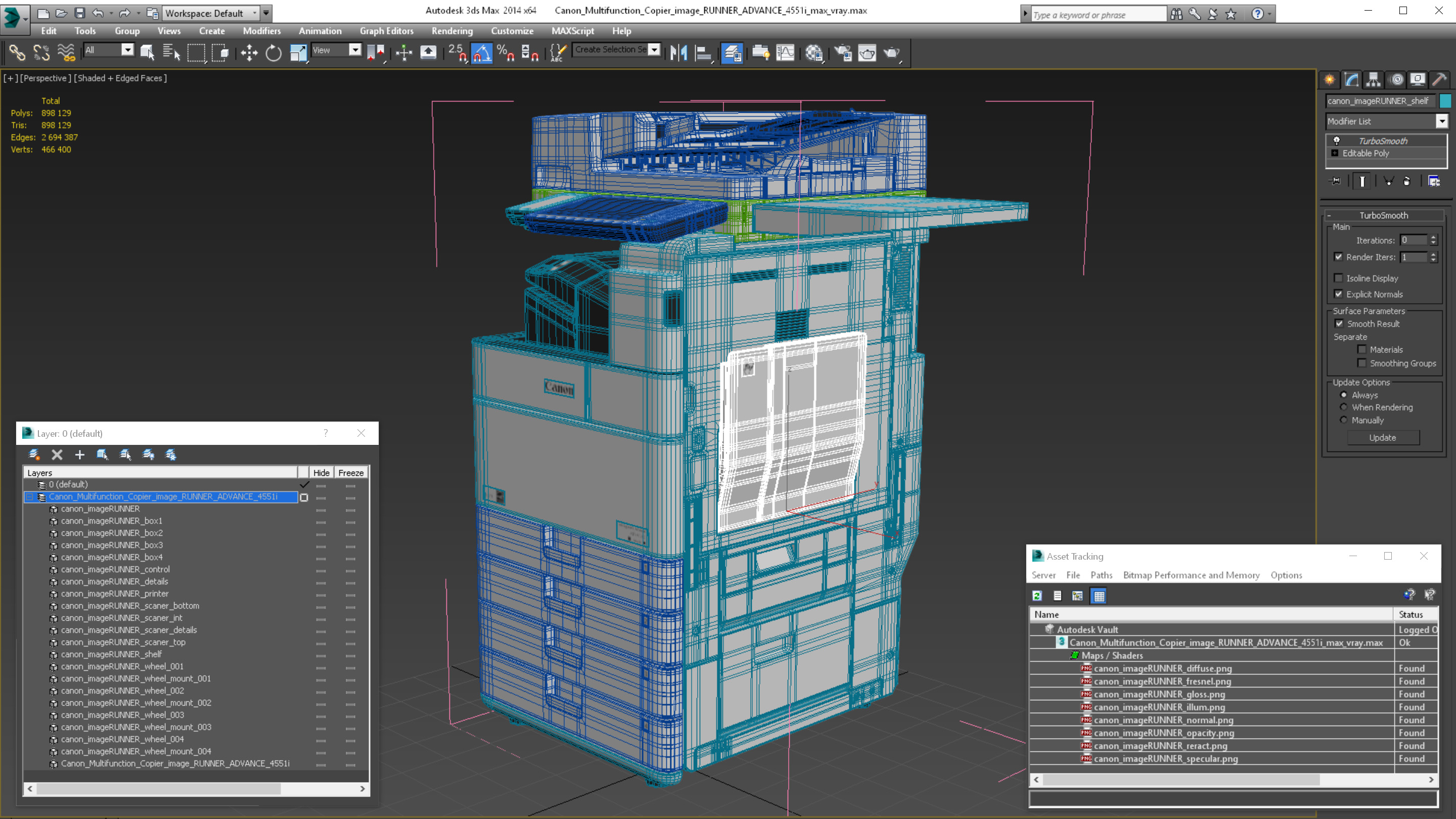Toggle Explicit Normals checkbox
Screen dimensions: 1456x819
point(1338,294)
